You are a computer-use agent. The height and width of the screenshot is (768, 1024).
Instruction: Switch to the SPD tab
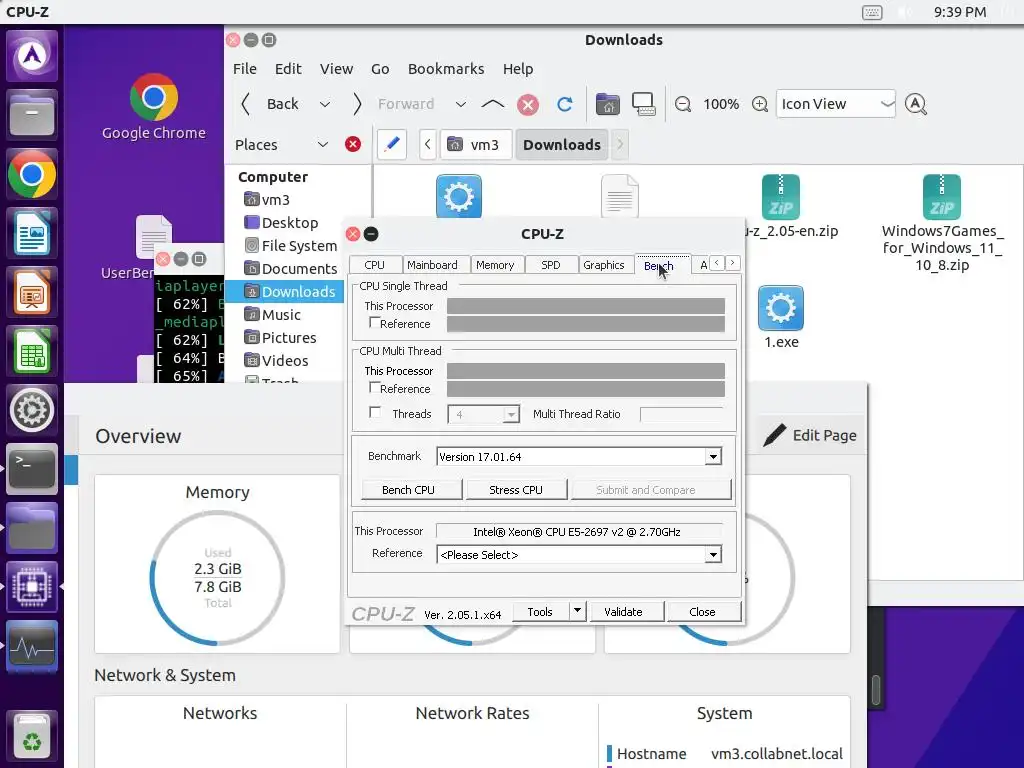pyautogui.click(x=551, y=264)
